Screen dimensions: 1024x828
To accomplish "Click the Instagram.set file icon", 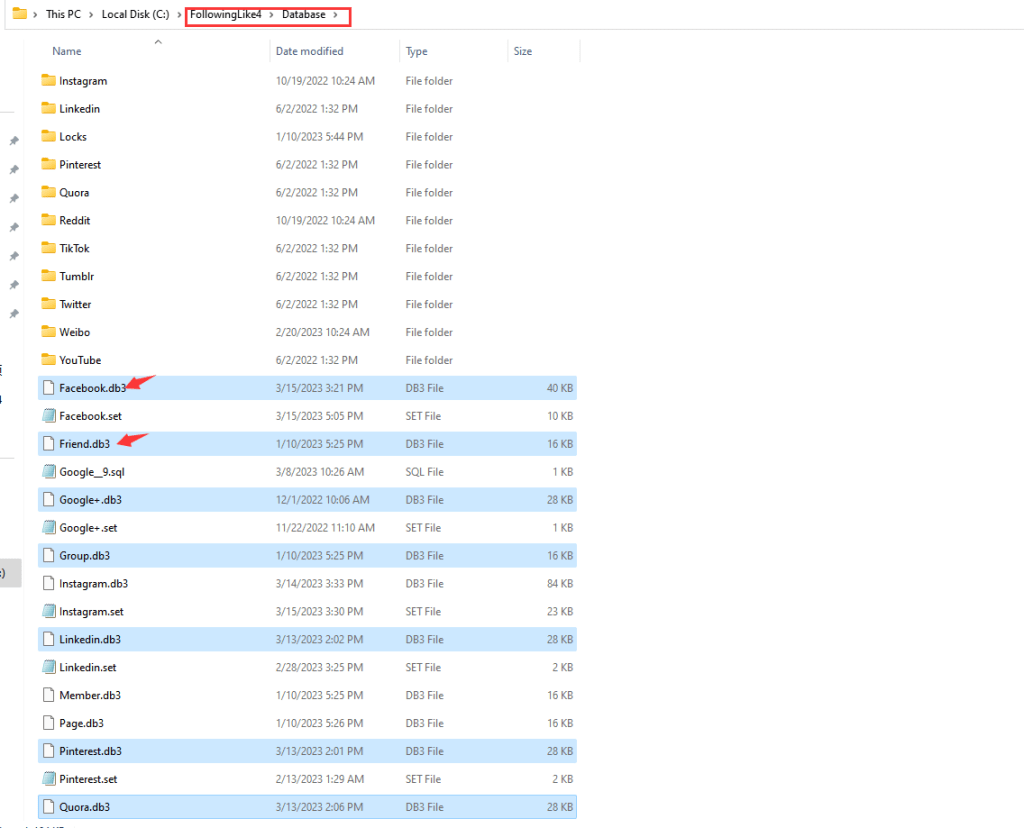I will point(48,612).
